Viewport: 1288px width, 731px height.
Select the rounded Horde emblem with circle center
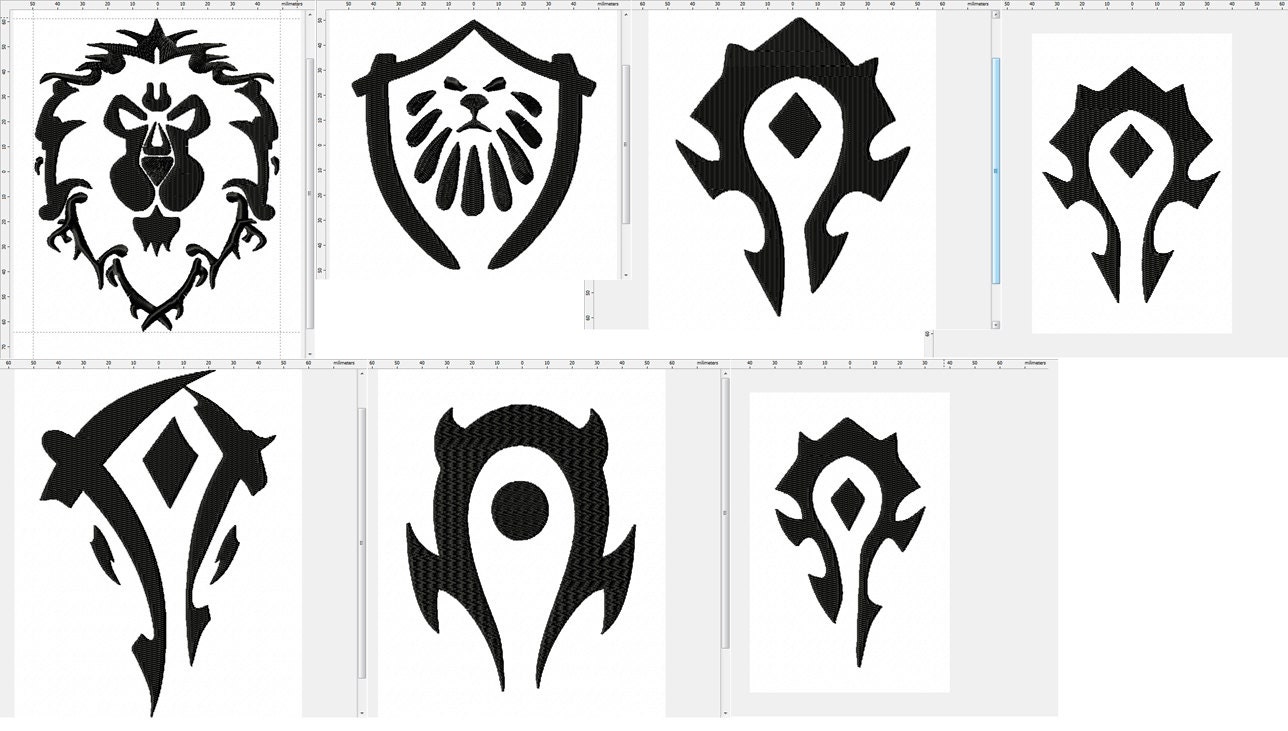[x=520, y=549]
